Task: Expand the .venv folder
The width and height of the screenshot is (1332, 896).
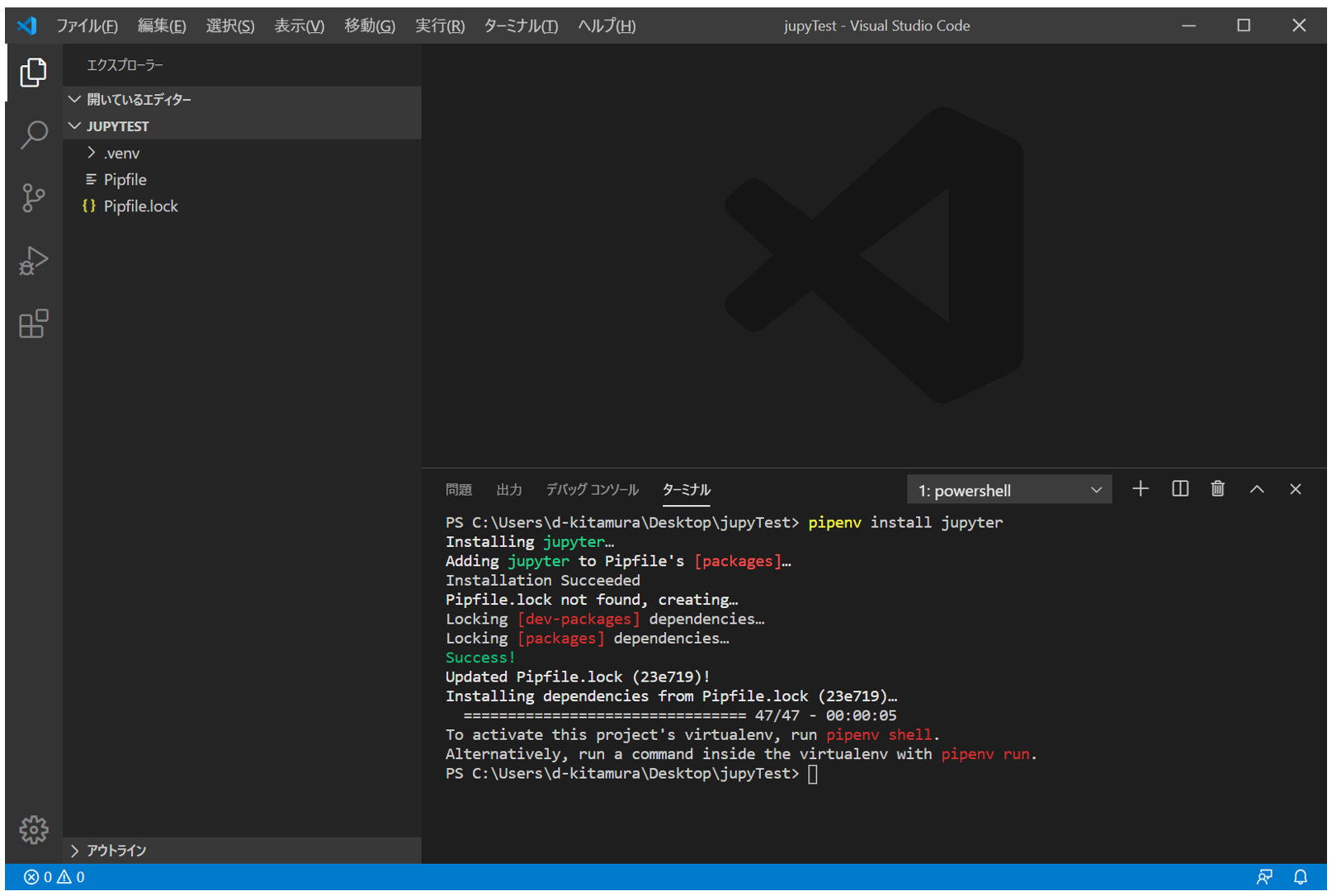Action: coord(242,153)
